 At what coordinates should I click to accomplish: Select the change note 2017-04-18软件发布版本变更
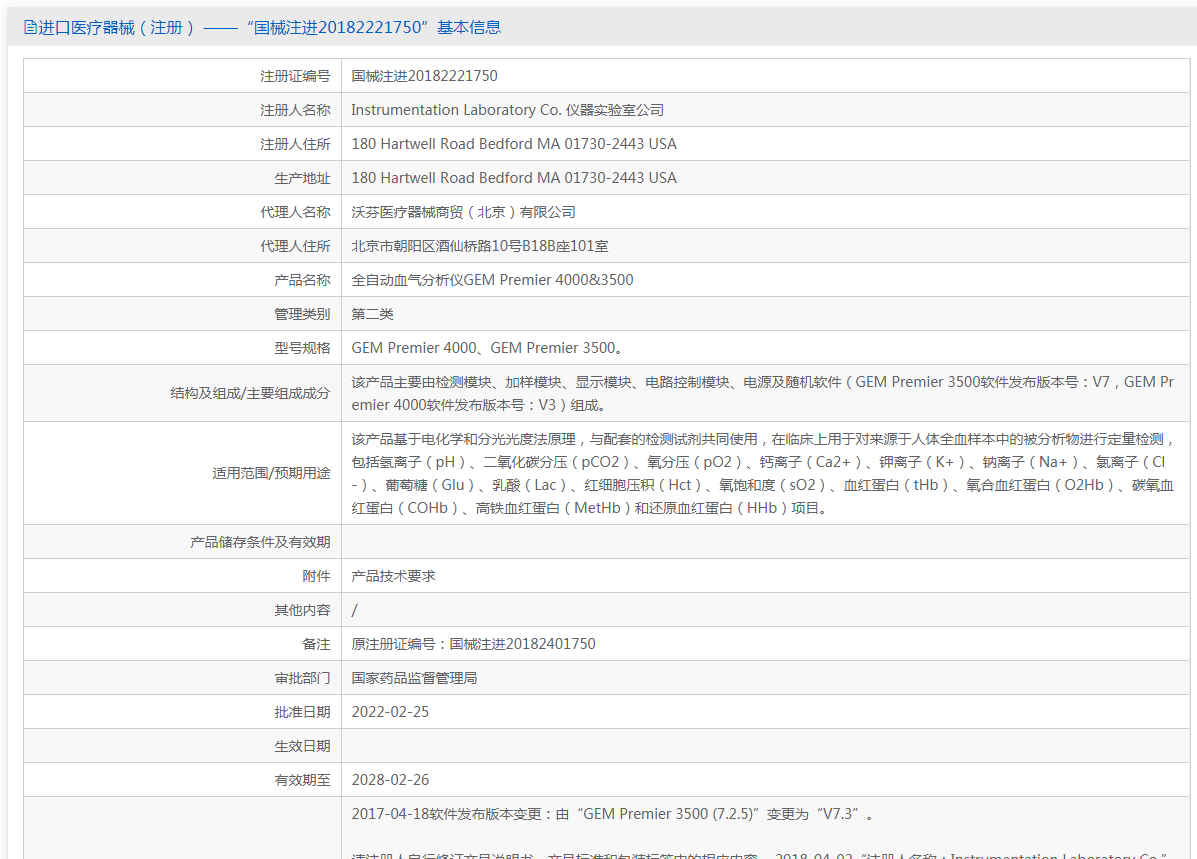(612, 815)
